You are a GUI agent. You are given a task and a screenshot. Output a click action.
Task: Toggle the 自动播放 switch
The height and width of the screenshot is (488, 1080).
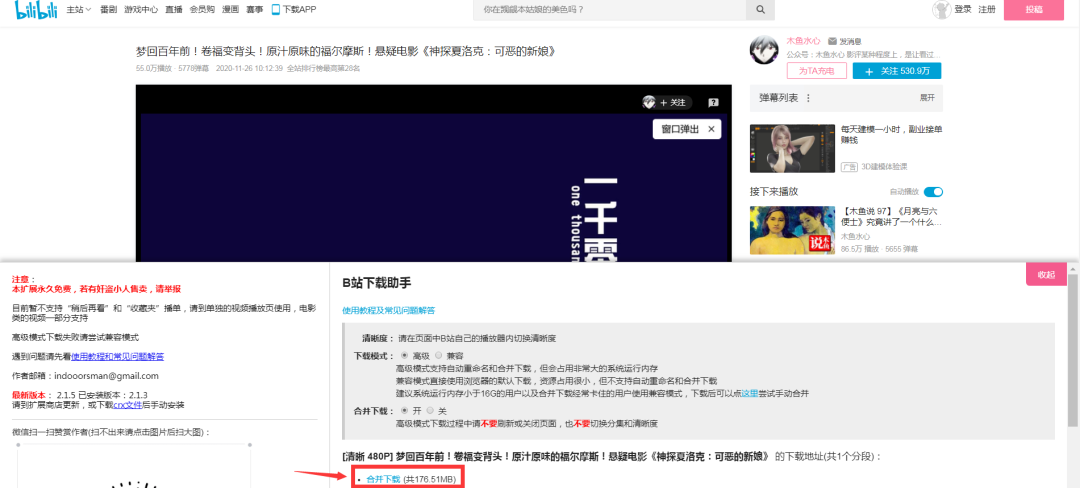(933, 191)
